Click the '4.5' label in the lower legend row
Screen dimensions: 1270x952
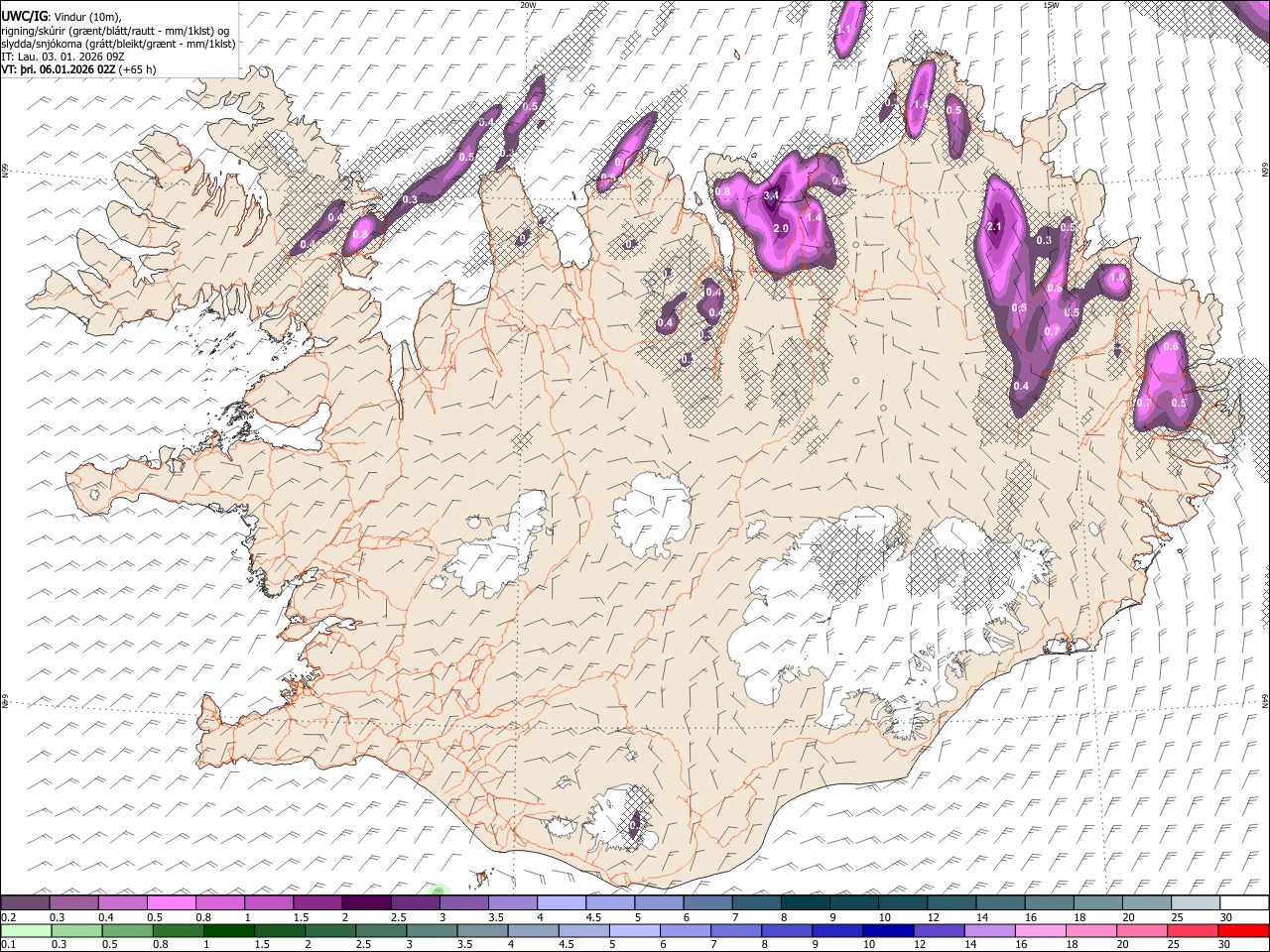[567, 944]
